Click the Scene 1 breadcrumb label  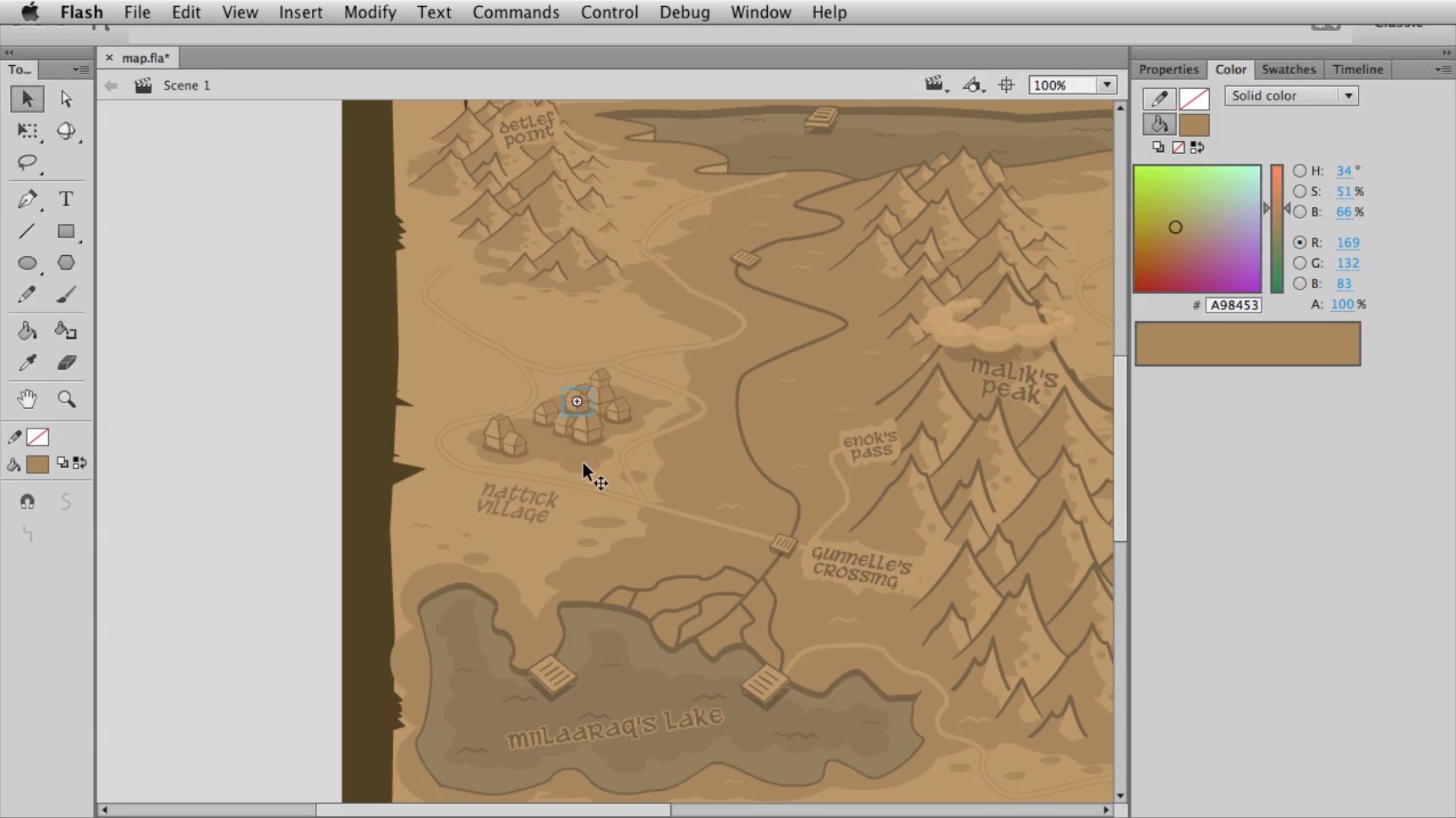click(186, 85)
